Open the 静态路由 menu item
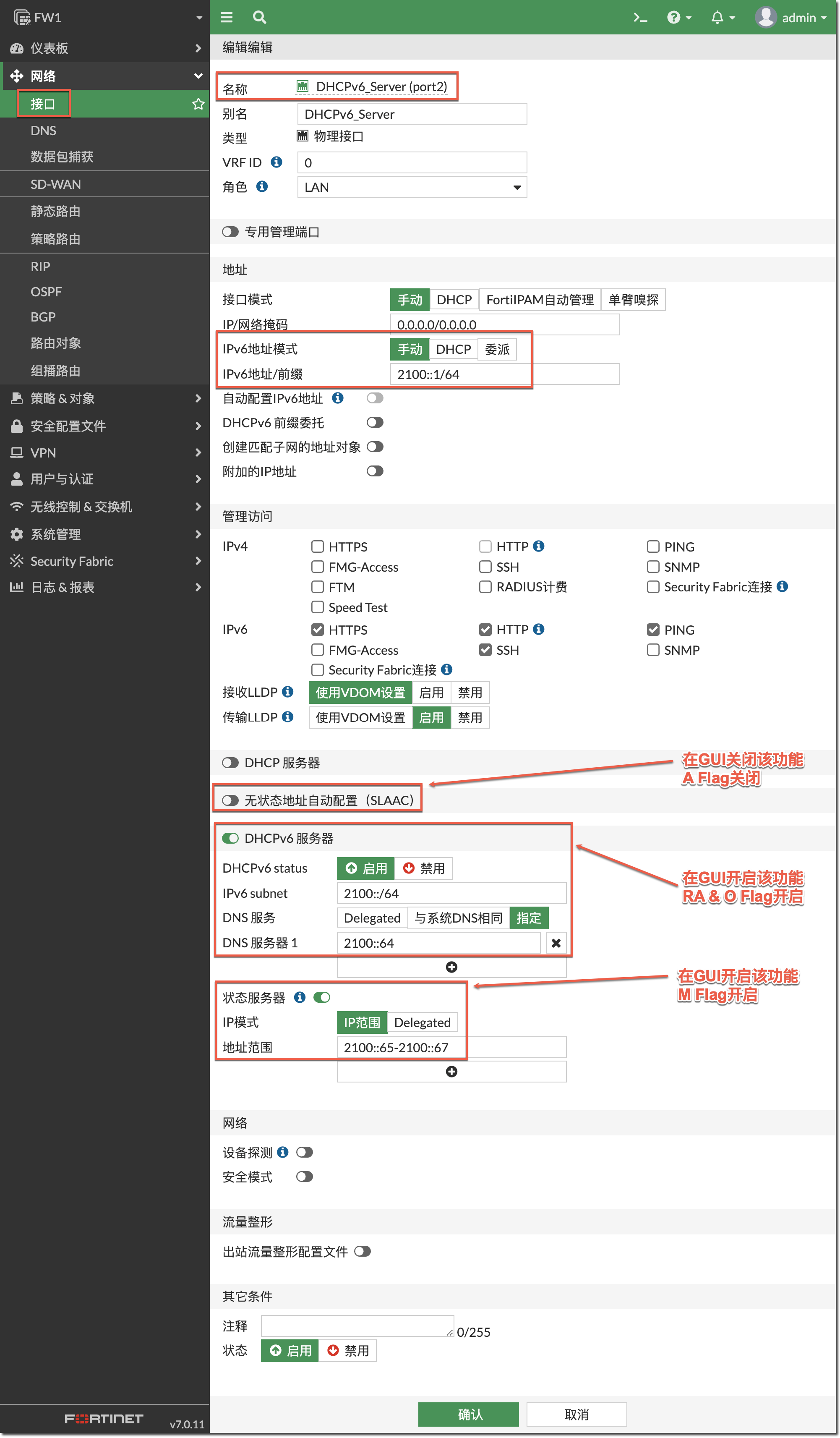840x1438 pixels. [55, 211]
